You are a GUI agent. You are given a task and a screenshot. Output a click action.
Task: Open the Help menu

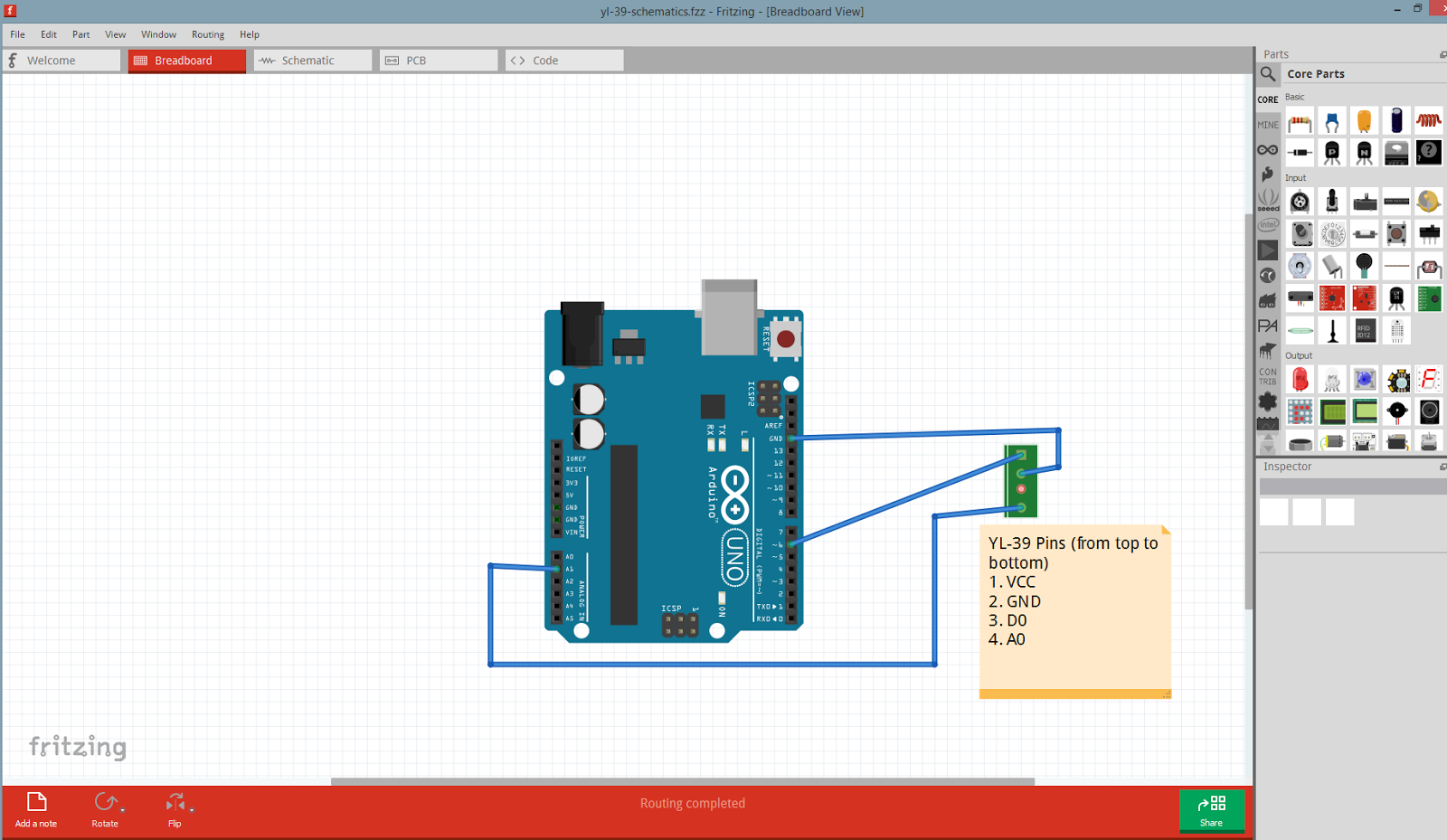click(250, 34)
